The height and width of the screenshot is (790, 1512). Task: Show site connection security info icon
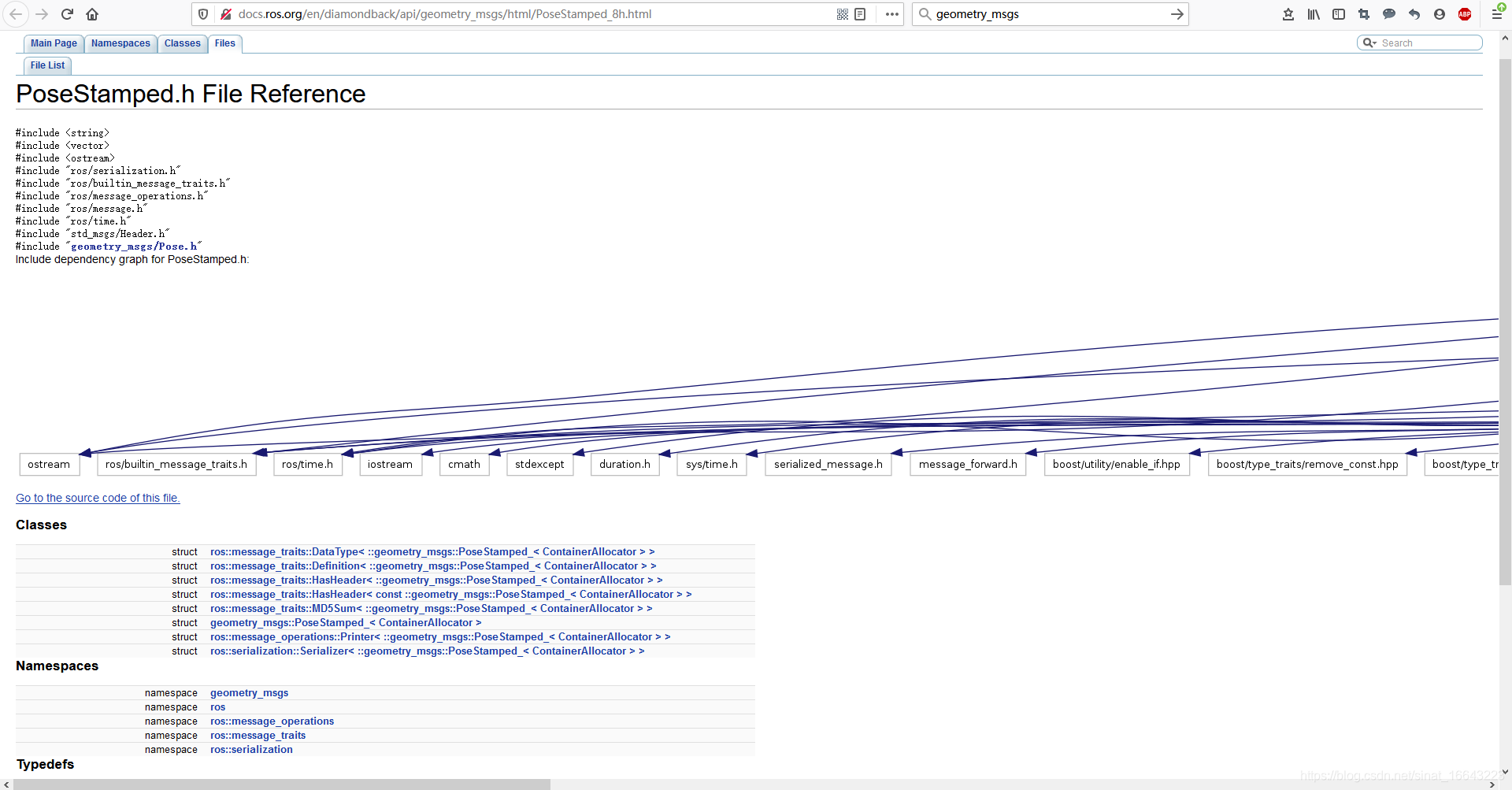point(226,14)
